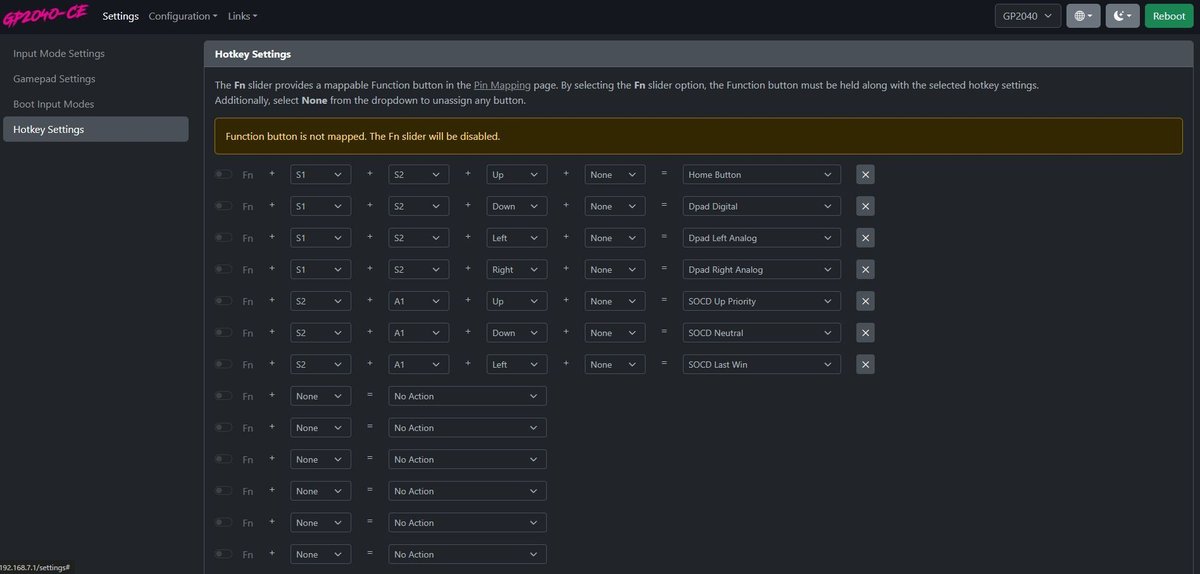Open the dark mode theme switcher
The height and width of the screenshot is (574, 1200).
(1122, 16)
